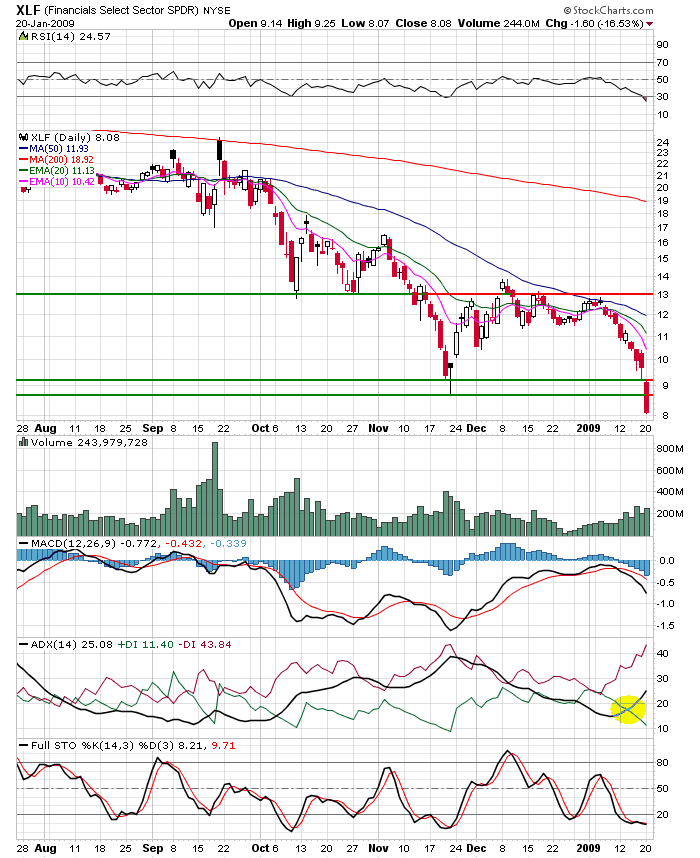Click the Volume 244.0M header value

tap(499, 24)
